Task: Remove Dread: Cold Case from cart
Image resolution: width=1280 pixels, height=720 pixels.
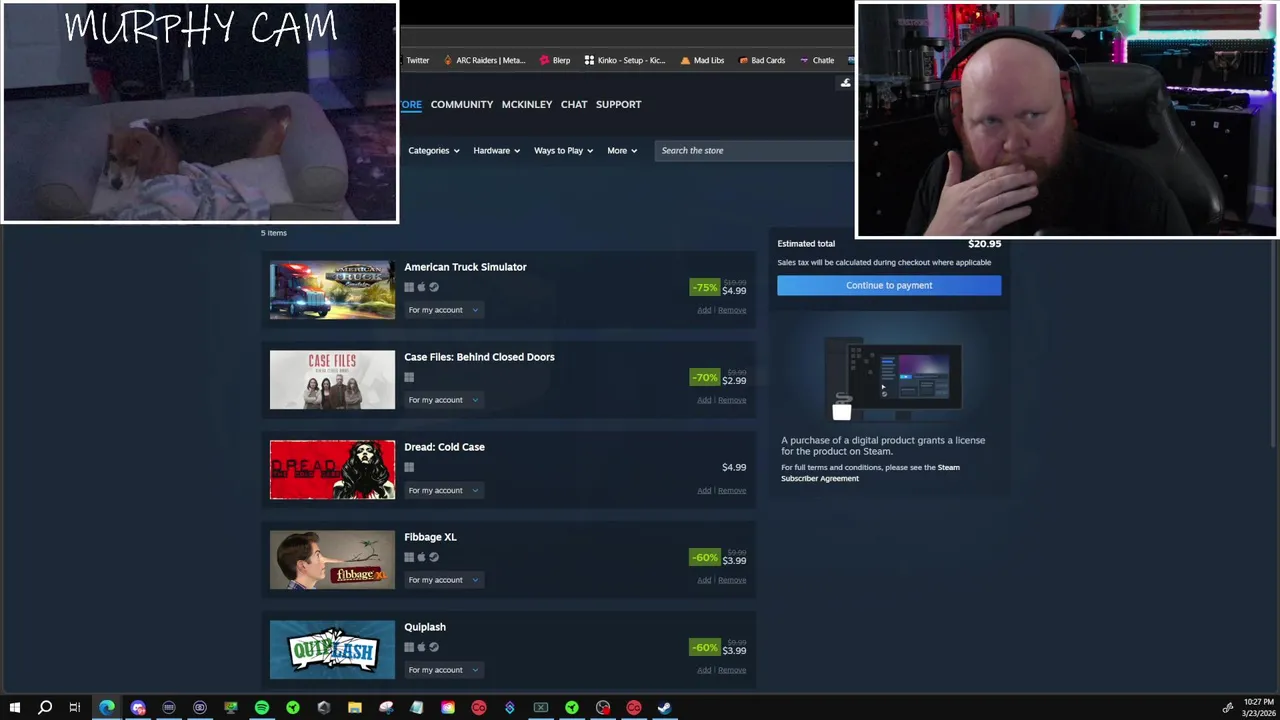Action: (732, 490)
